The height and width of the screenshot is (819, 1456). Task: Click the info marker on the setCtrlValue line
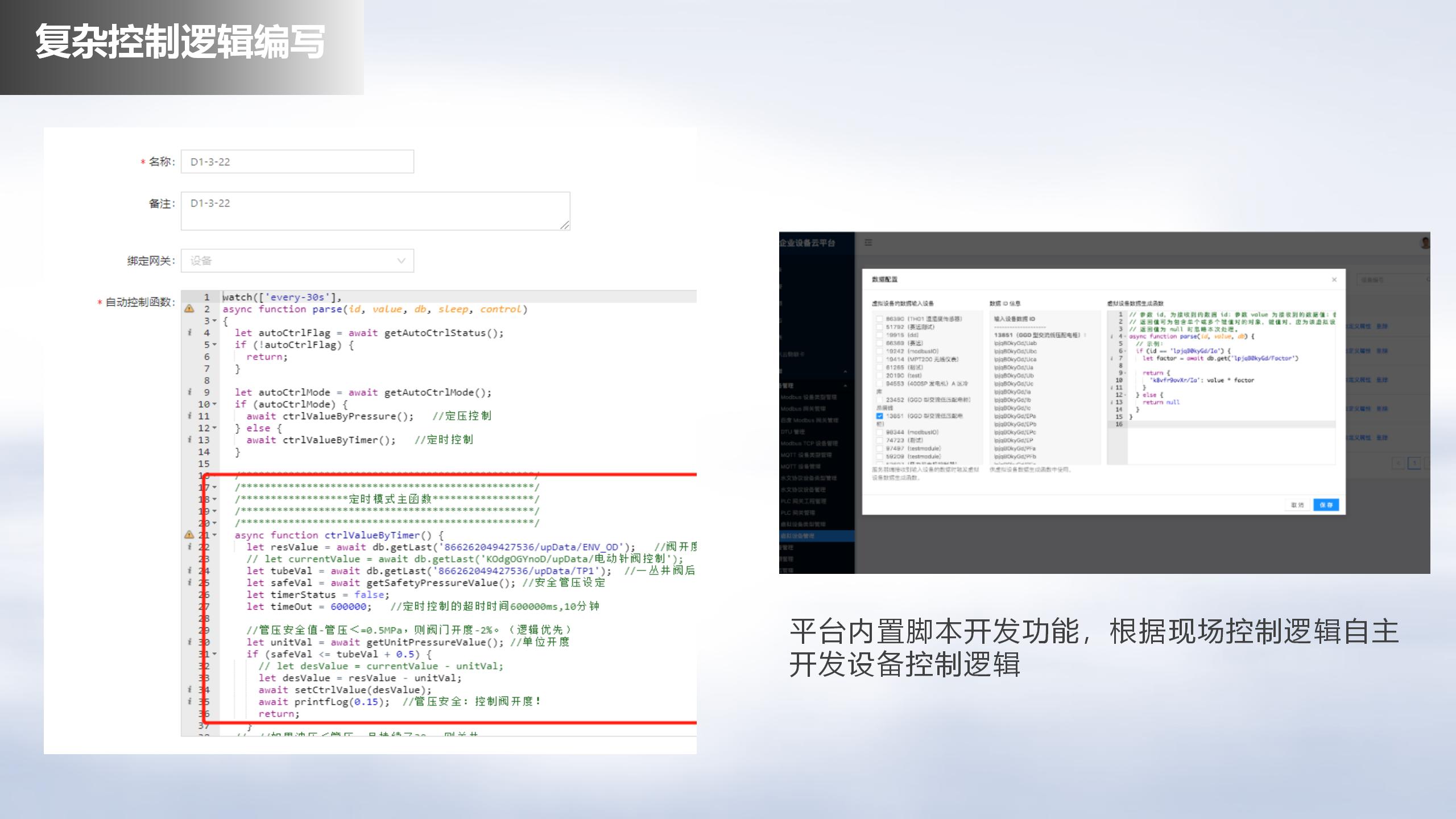click(189, 689)
